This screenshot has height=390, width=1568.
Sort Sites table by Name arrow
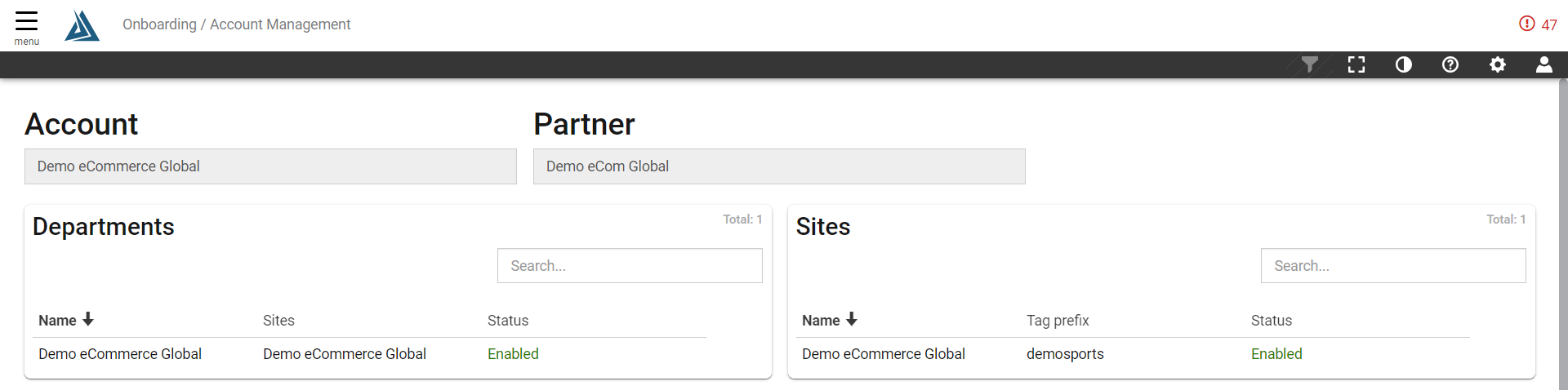(x=852, y=320)
